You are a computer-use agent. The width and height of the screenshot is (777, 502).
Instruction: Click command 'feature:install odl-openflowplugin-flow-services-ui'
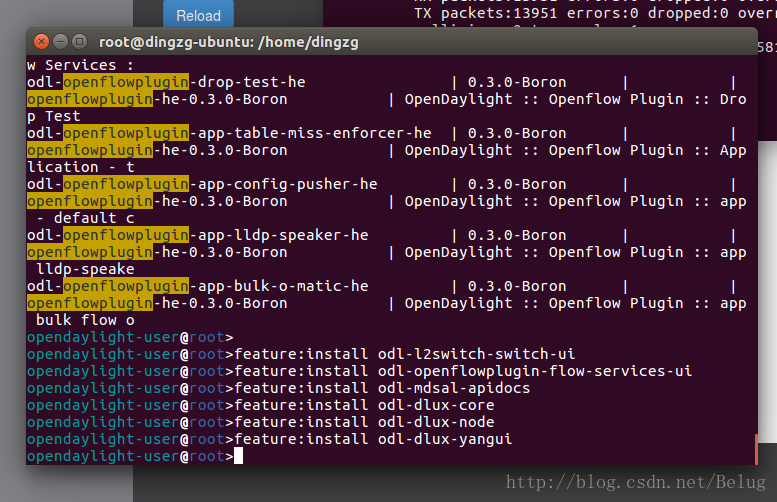pos(463,371)
